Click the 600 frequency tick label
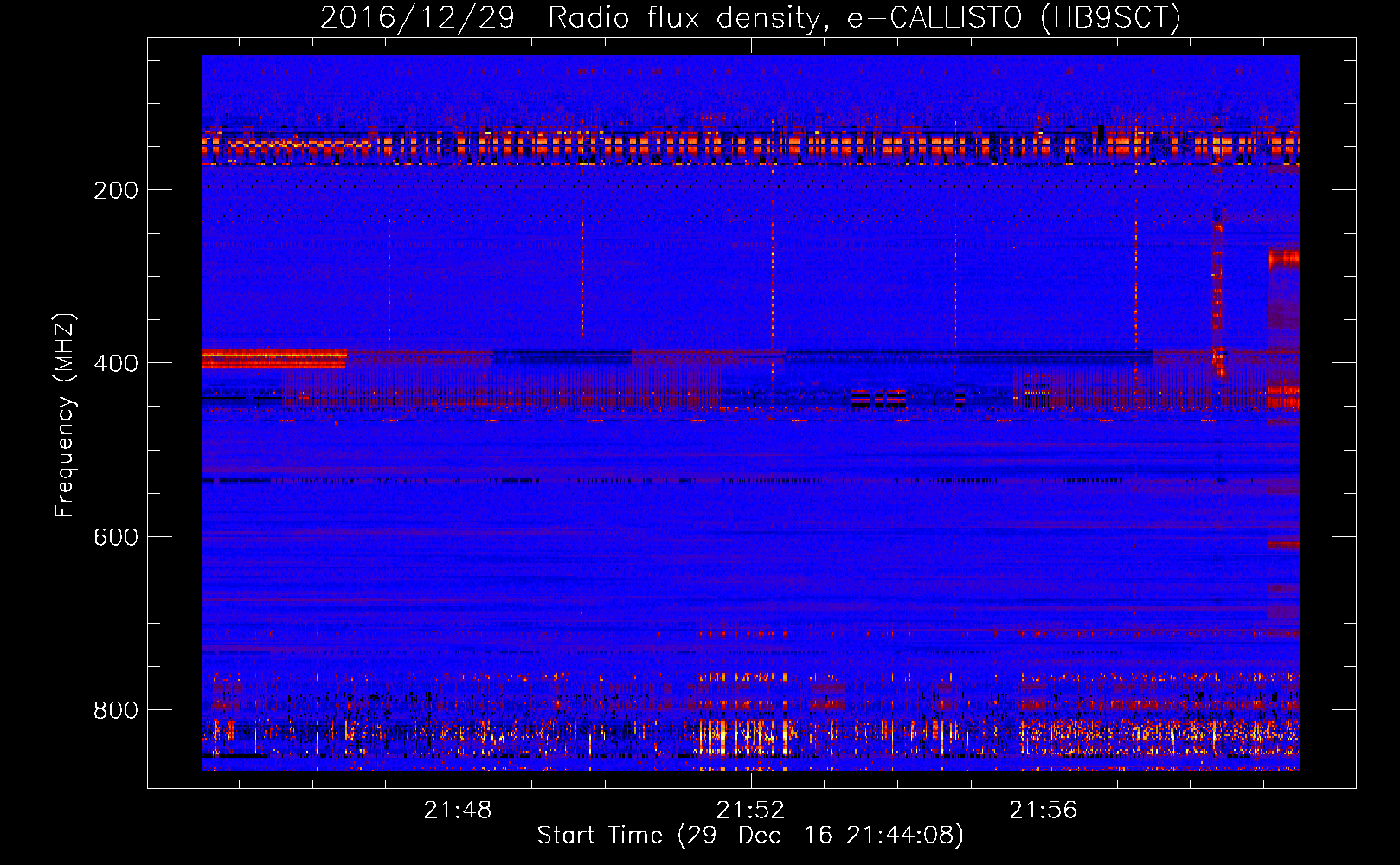This screenshot has height=865, width=1400. click(116, 537)
